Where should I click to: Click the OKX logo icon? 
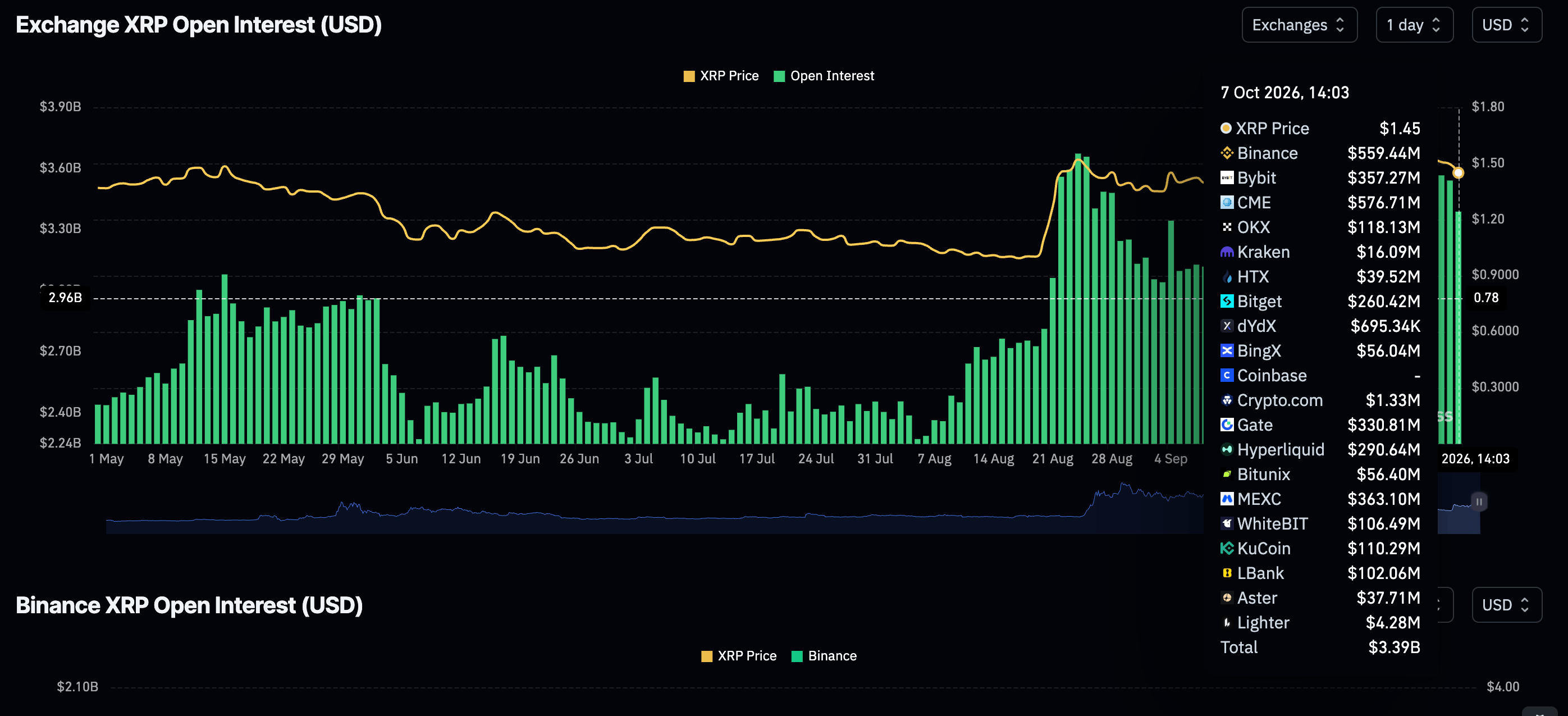click(1227, 227)
